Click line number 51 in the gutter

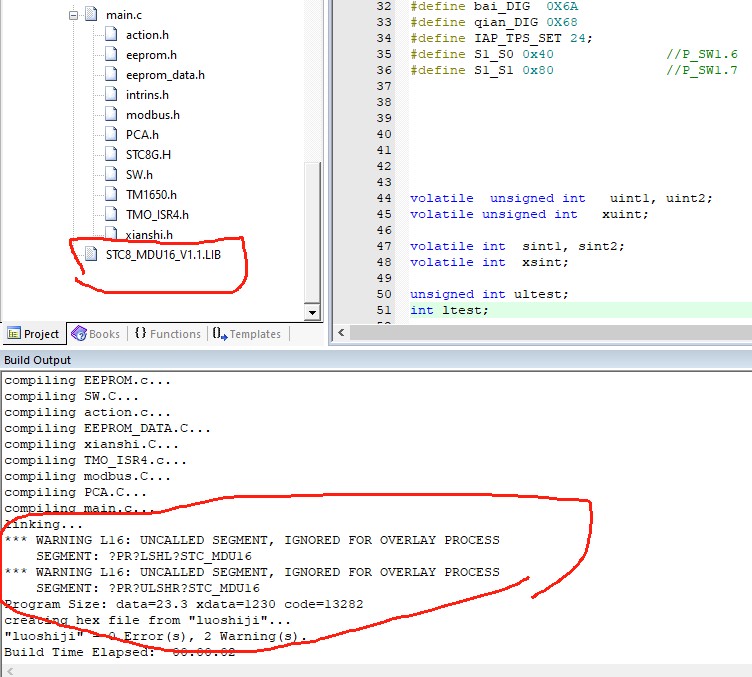click(x=384, y=310)
